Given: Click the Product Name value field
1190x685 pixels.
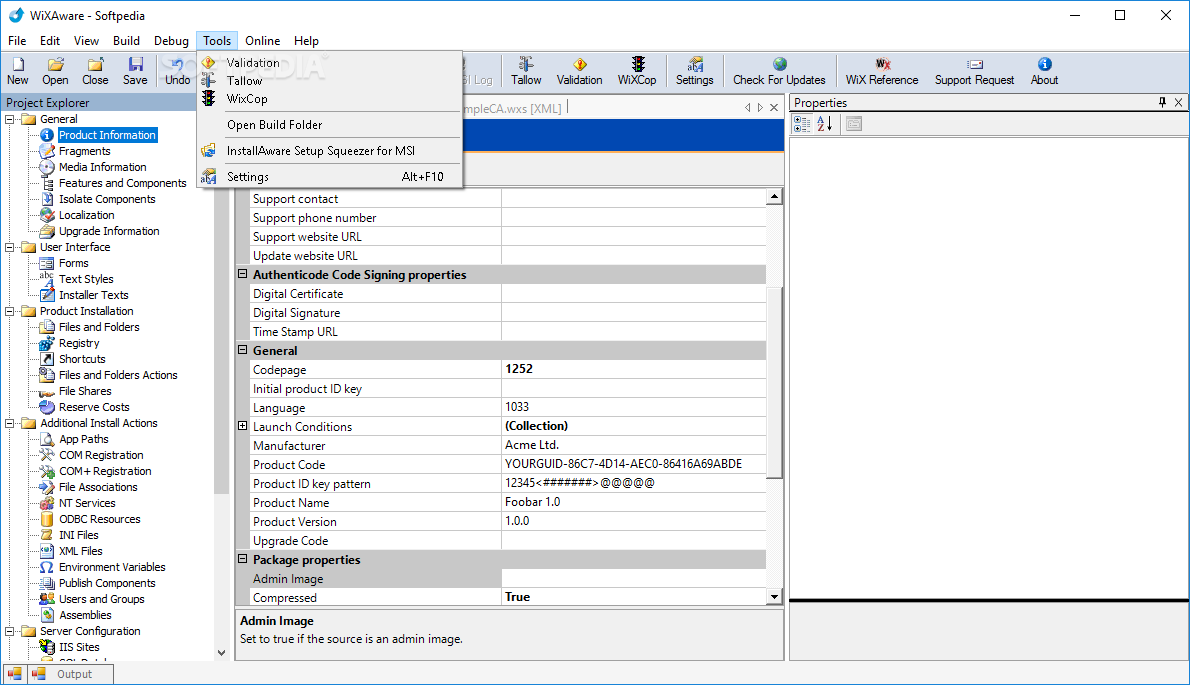Looking at the screenshot, I should [x=634, y=502].
